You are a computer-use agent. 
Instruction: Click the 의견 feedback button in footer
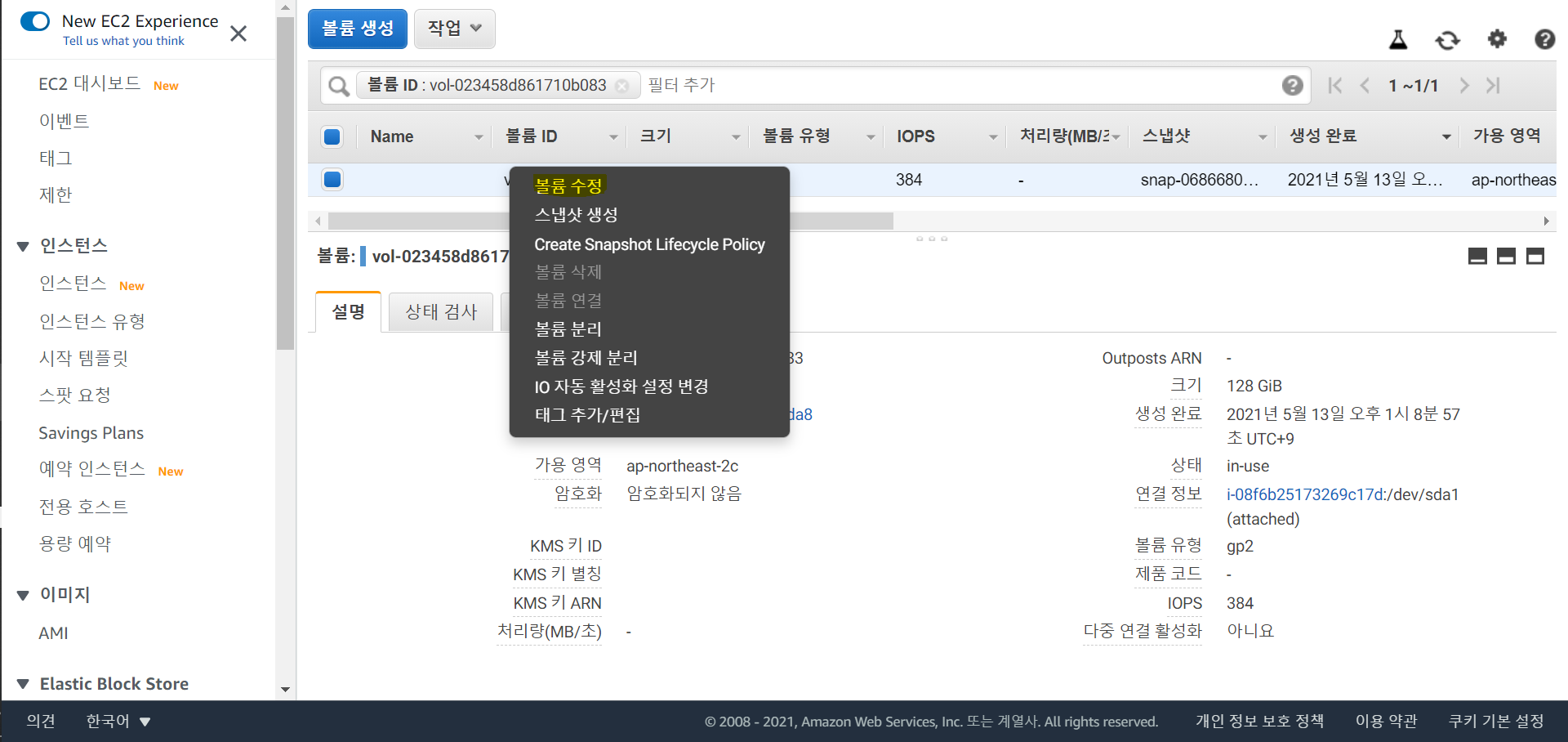(x=41, y=722)
